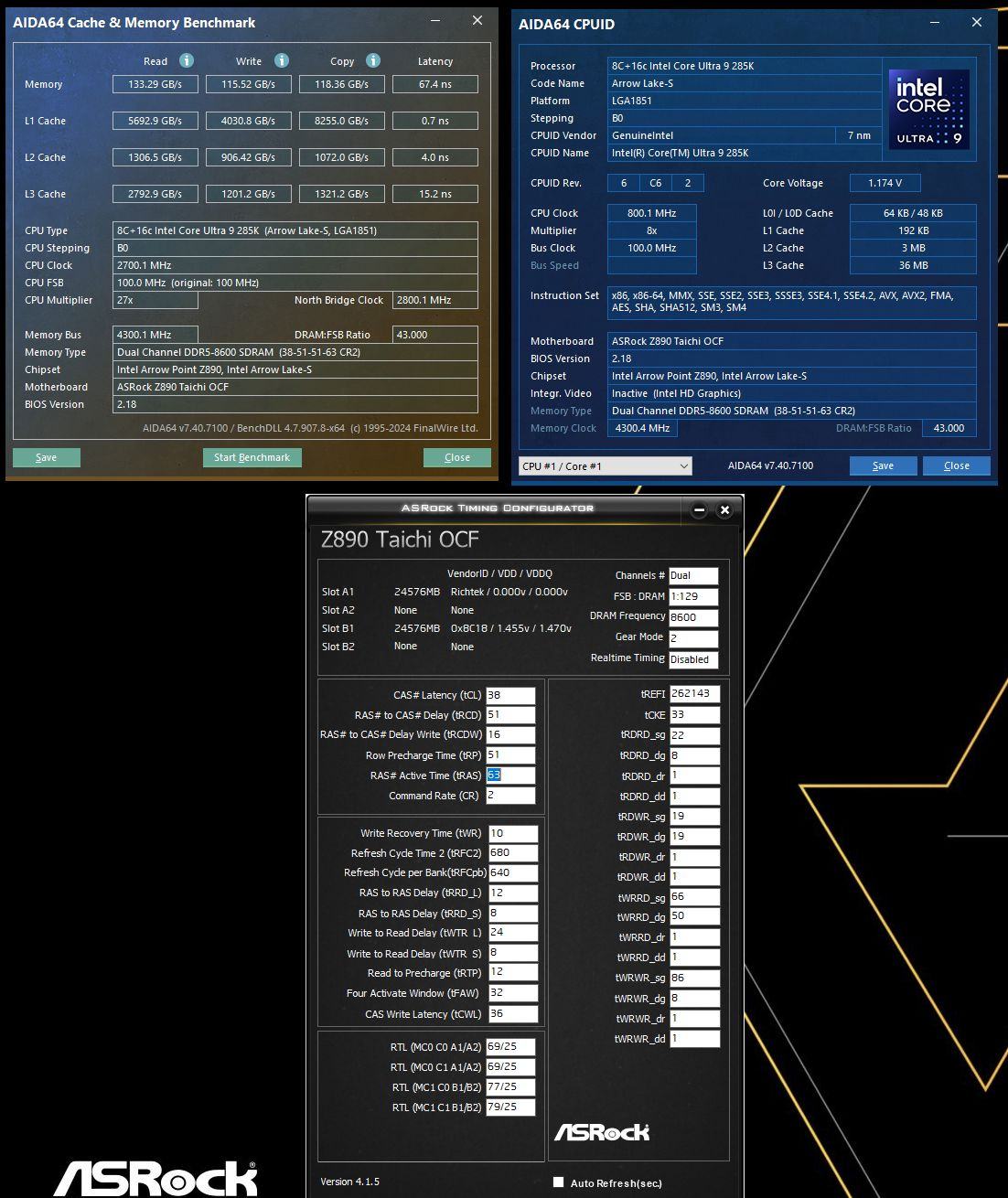Minimize the AIDA64 Cache & Memory Benchmark window
Viewport: 1008px width, 1198px height.
pos(435,20)
